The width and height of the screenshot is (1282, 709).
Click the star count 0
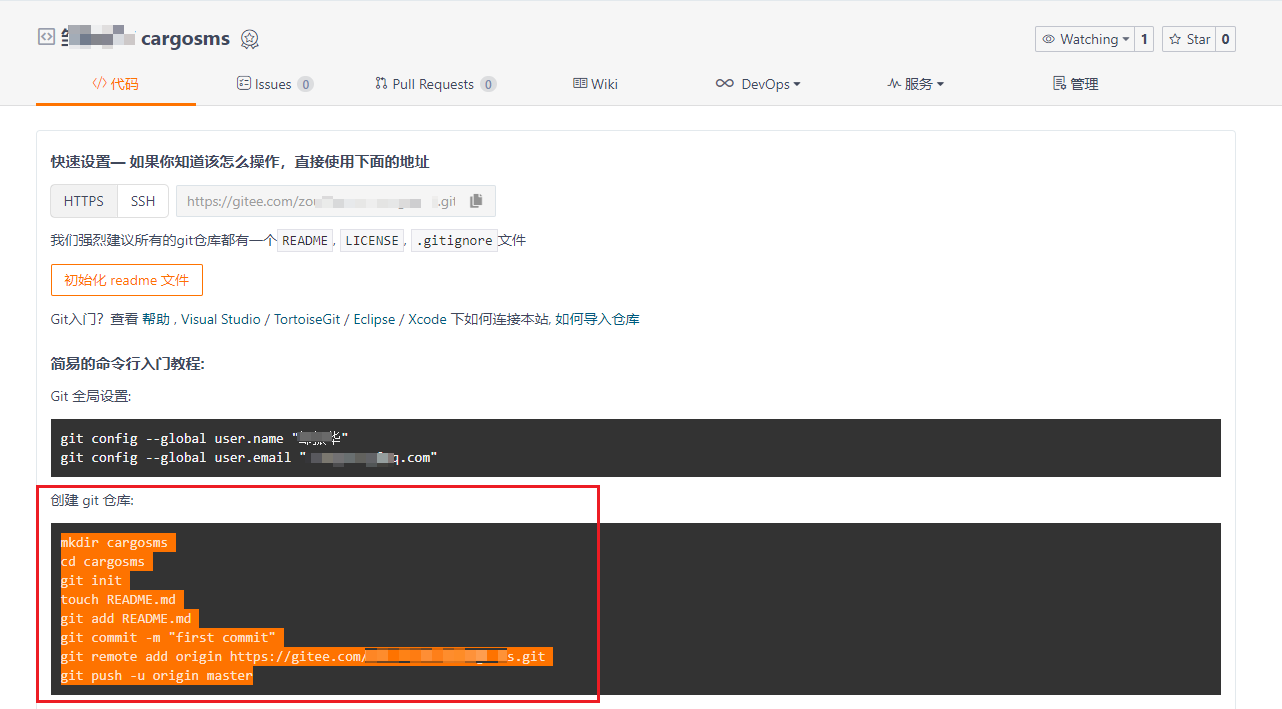tap(1226, 39)
